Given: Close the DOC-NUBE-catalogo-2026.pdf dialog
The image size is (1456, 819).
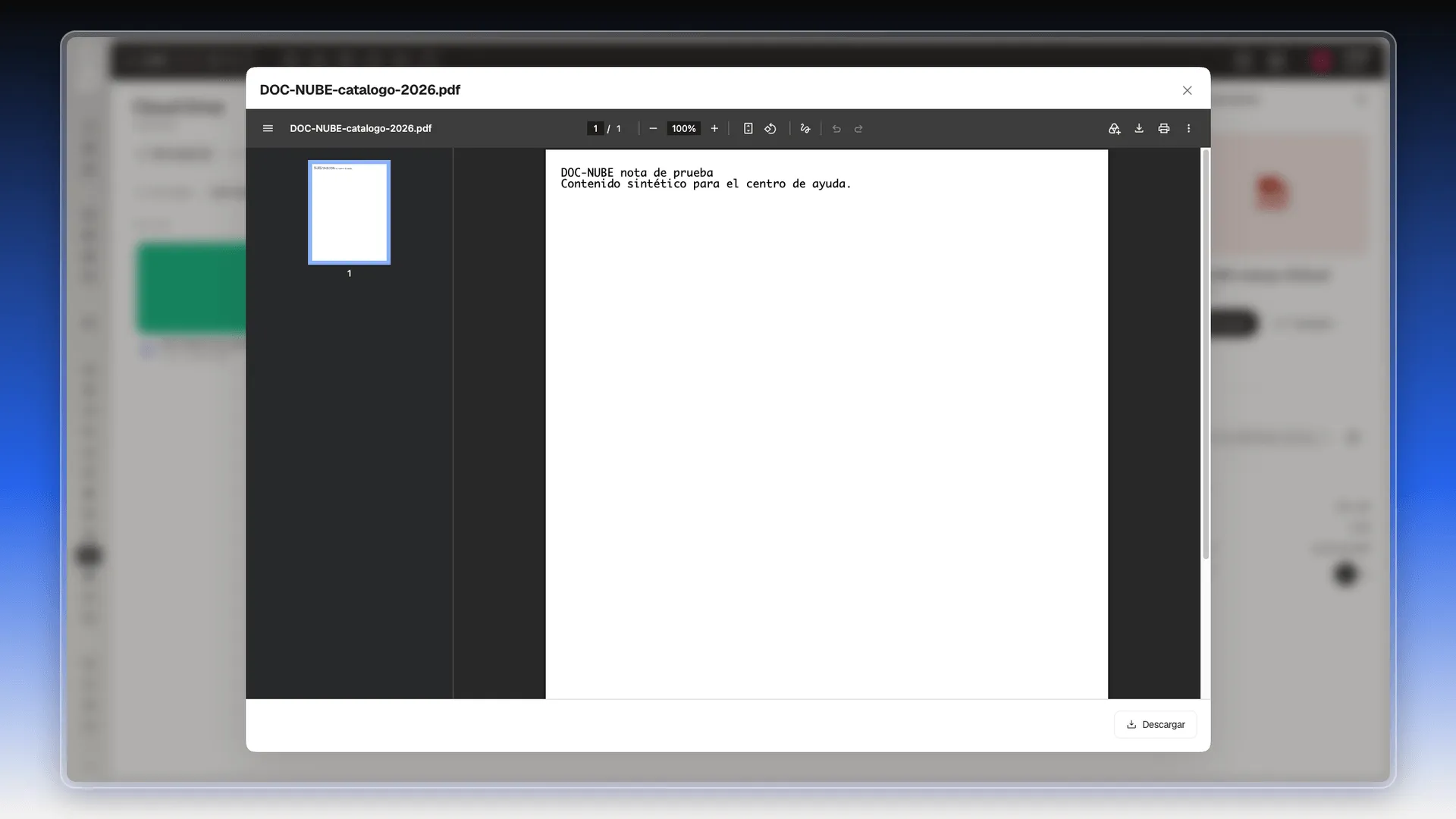Looking at the screenshot, I should click(x=1188, y=90).
